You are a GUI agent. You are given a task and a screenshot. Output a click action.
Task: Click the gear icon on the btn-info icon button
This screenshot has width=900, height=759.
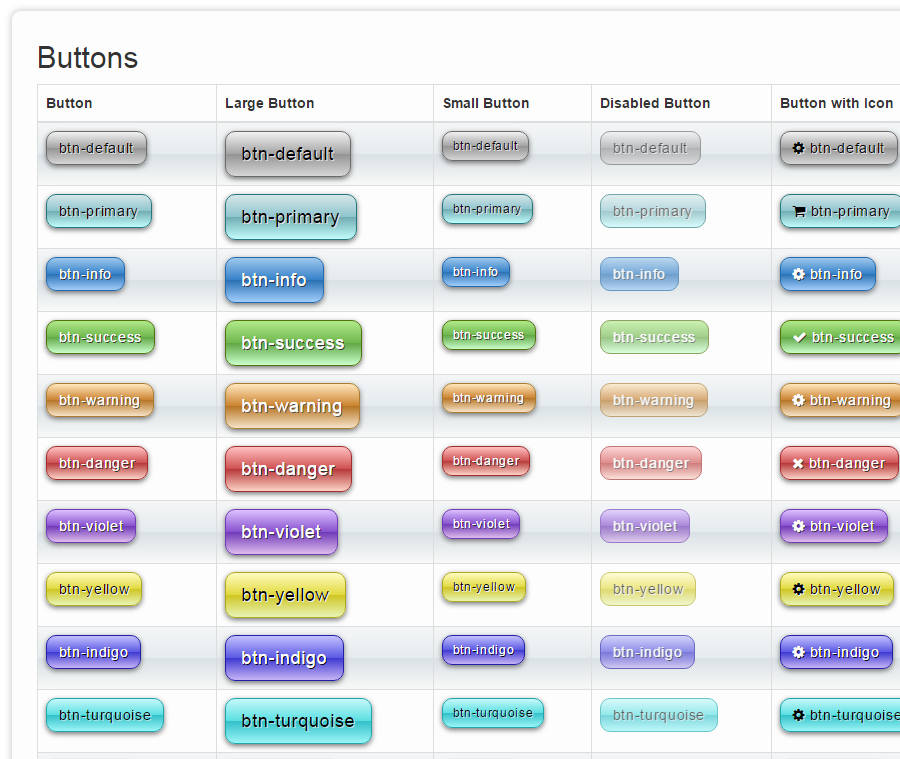[798, 274]
